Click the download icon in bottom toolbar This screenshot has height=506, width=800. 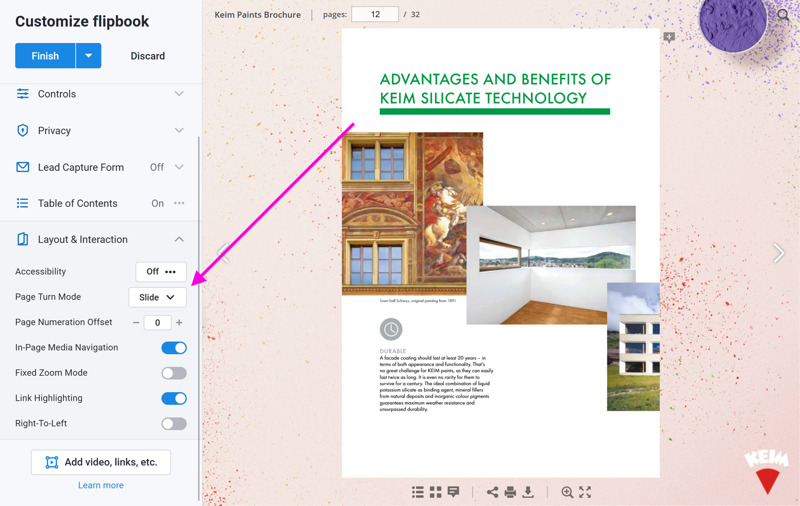pyautogui.click(x=528, y=492)
